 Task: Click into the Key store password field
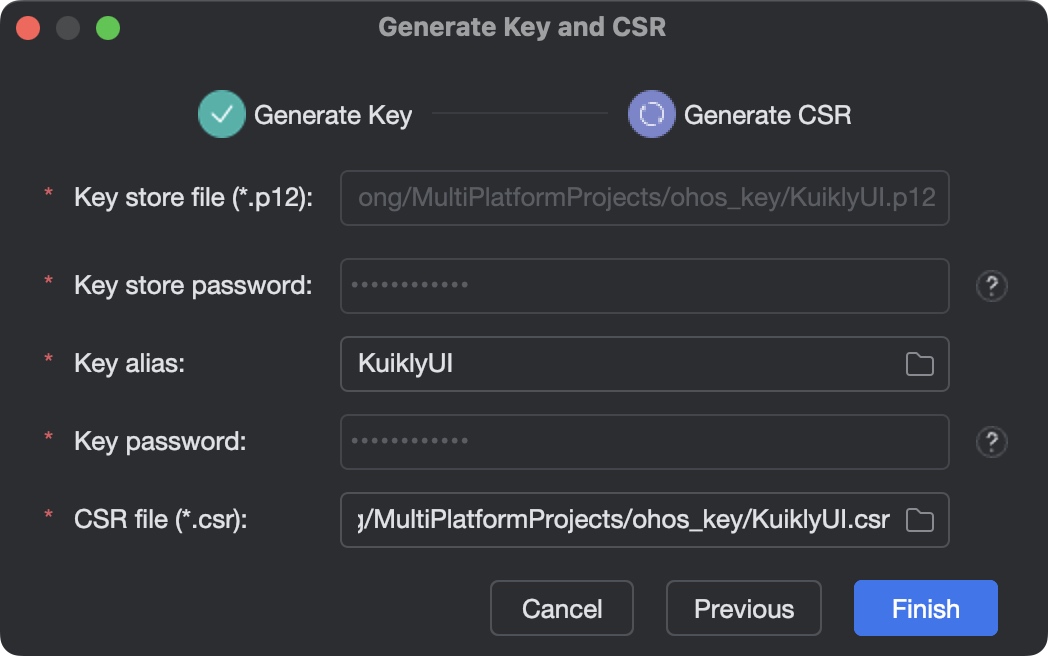[x=644, y=286]
